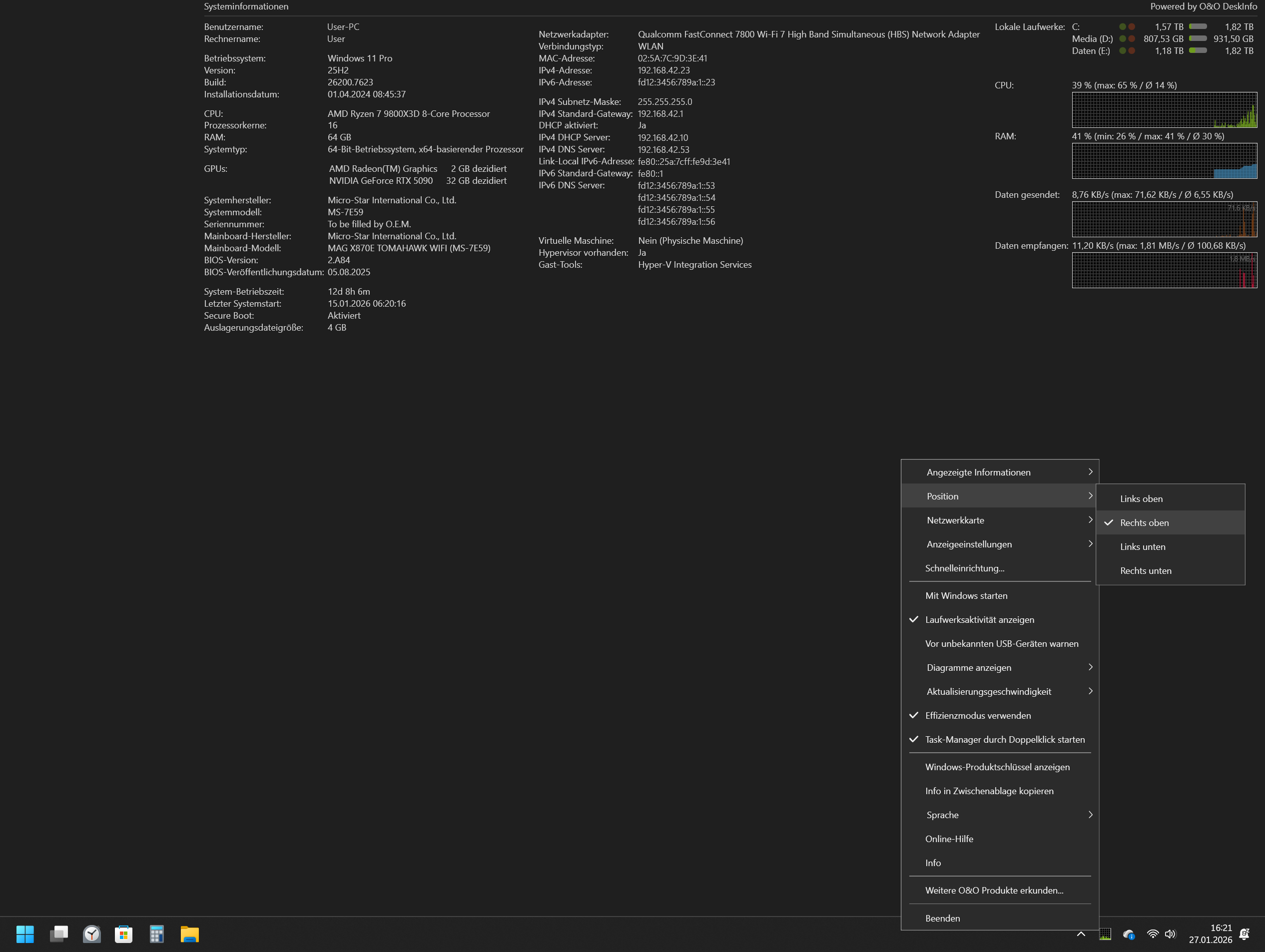Image resolution: width=1265 pixels, height=952 pixels.
Task: Disable Effizienzmodus verwenden
Action: click(978, 716)
